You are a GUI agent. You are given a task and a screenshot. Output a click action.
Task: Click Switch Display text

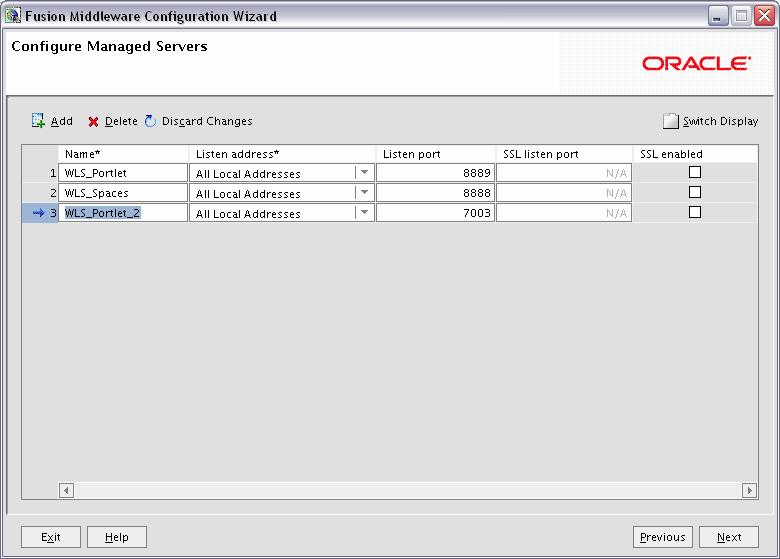pos(720,121)
